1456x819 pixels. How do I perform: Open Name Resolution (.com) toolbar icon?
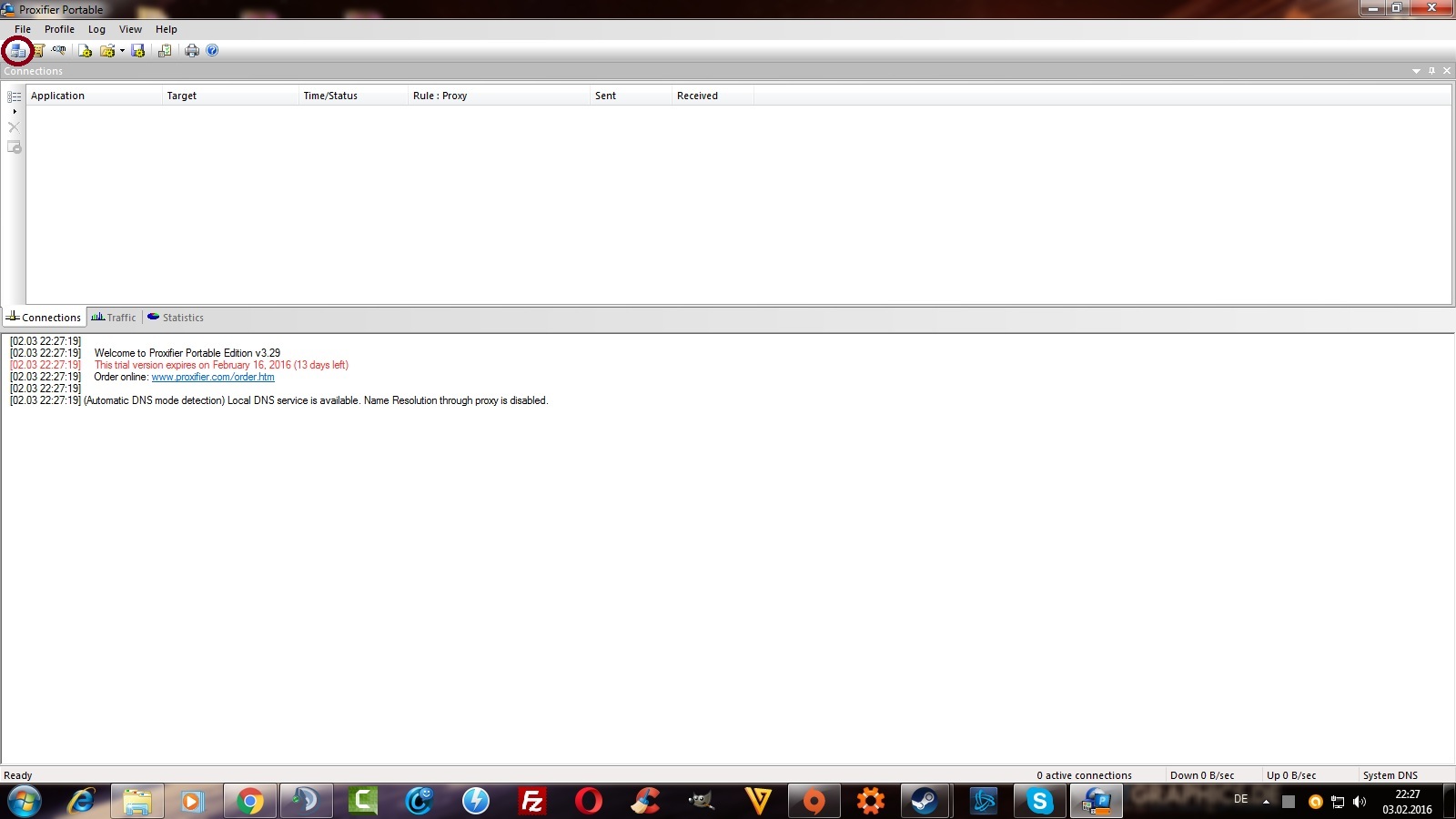tap(59, 51)
